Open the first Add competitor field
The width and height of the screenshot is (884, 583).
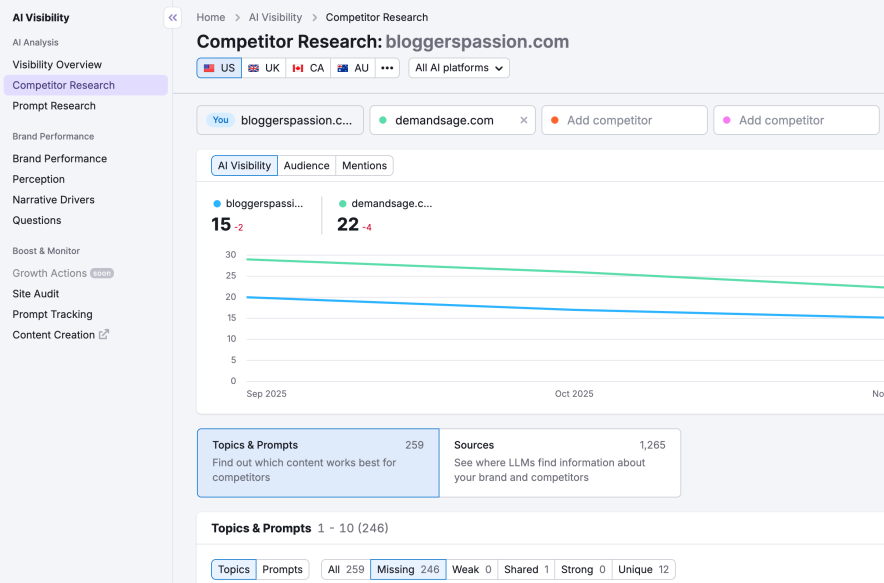pyautogui.click(x=624, y=119)
